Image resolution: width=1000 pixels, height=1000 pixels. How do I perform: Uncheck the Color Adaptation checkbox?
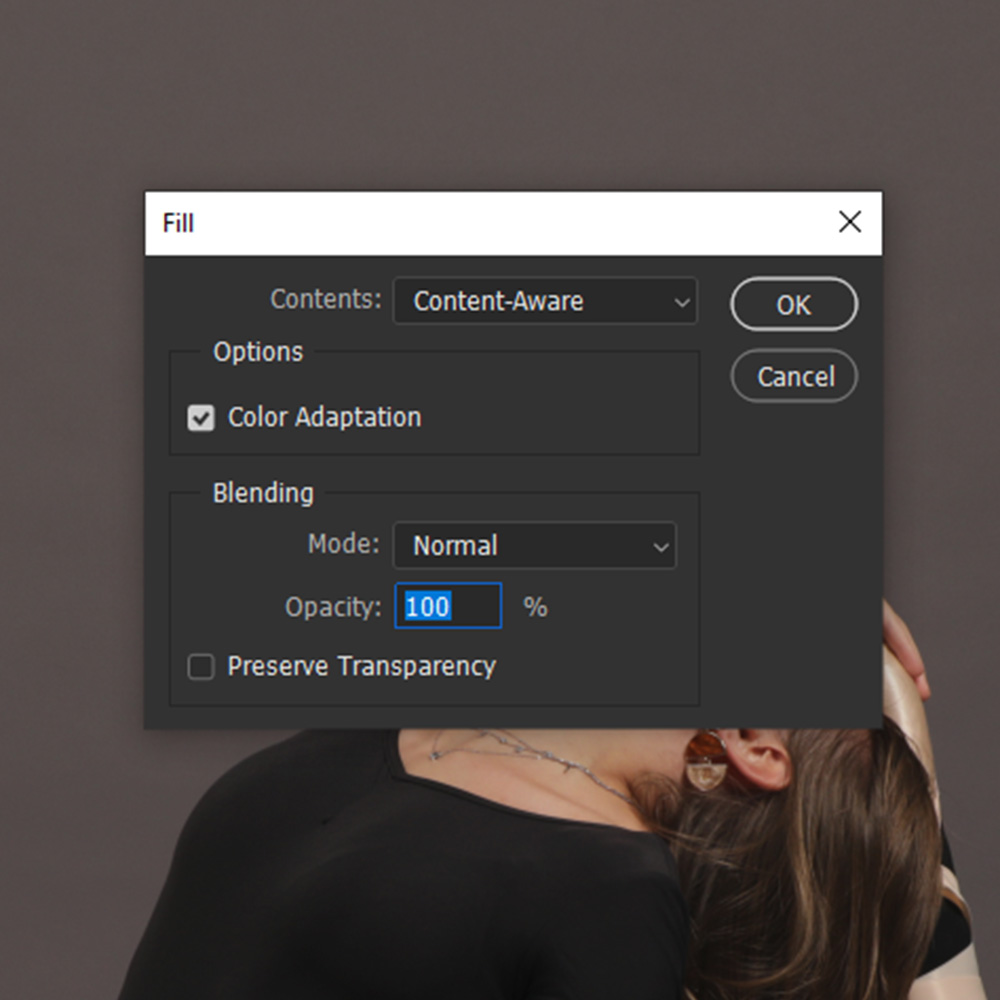point(201,418)
